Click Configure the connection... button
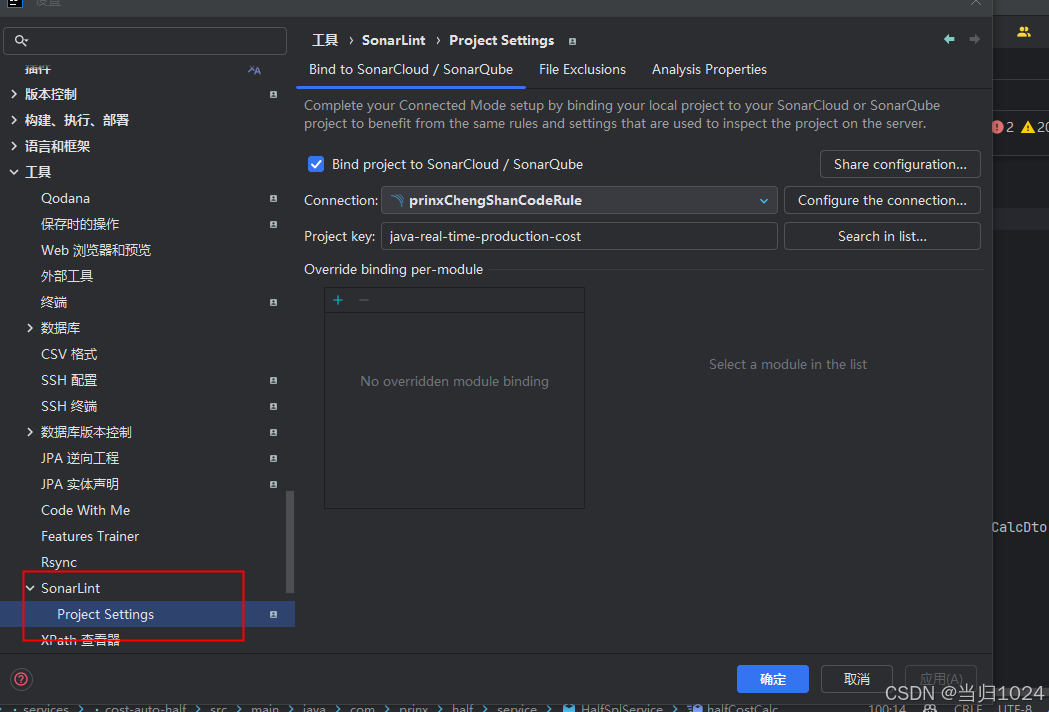 (x=882, y=200)
